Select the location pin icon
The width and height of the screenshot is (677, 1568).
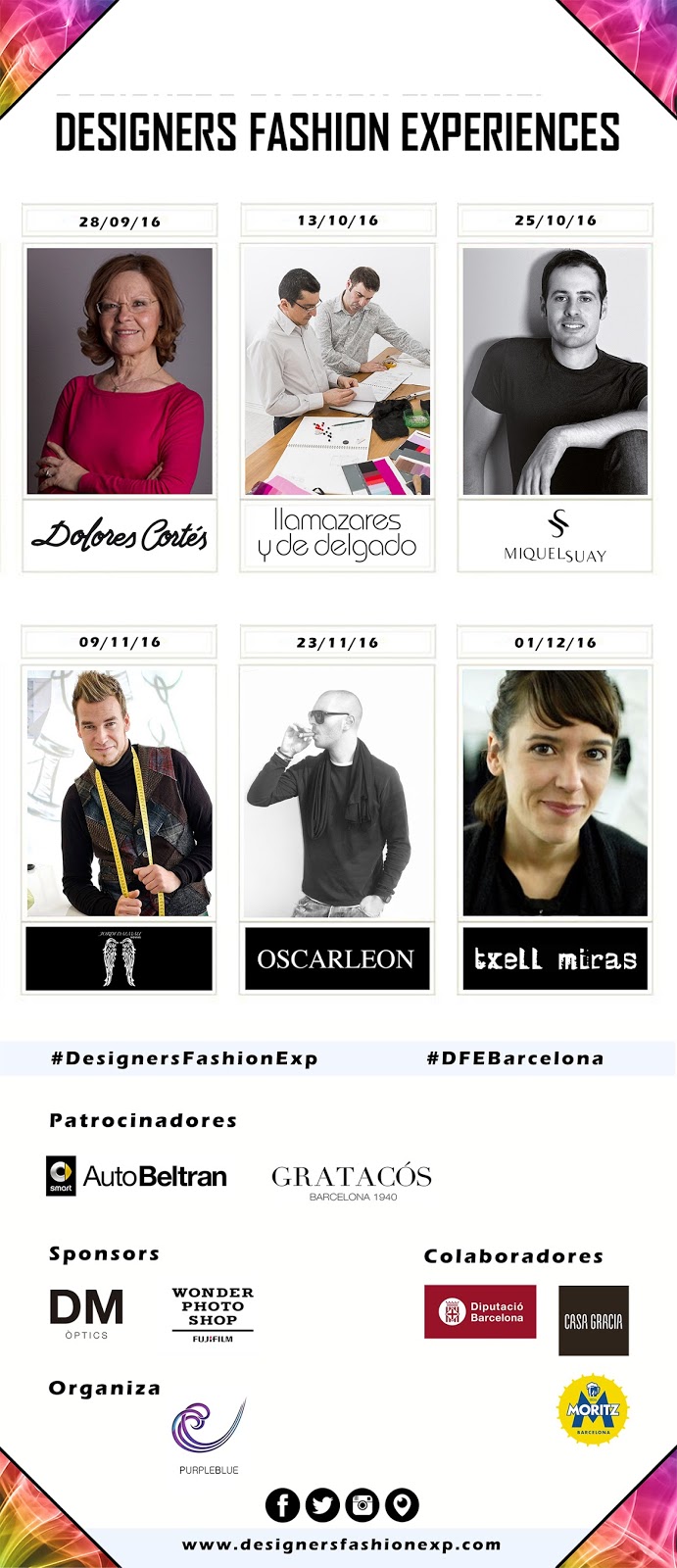pos(402,1504)
